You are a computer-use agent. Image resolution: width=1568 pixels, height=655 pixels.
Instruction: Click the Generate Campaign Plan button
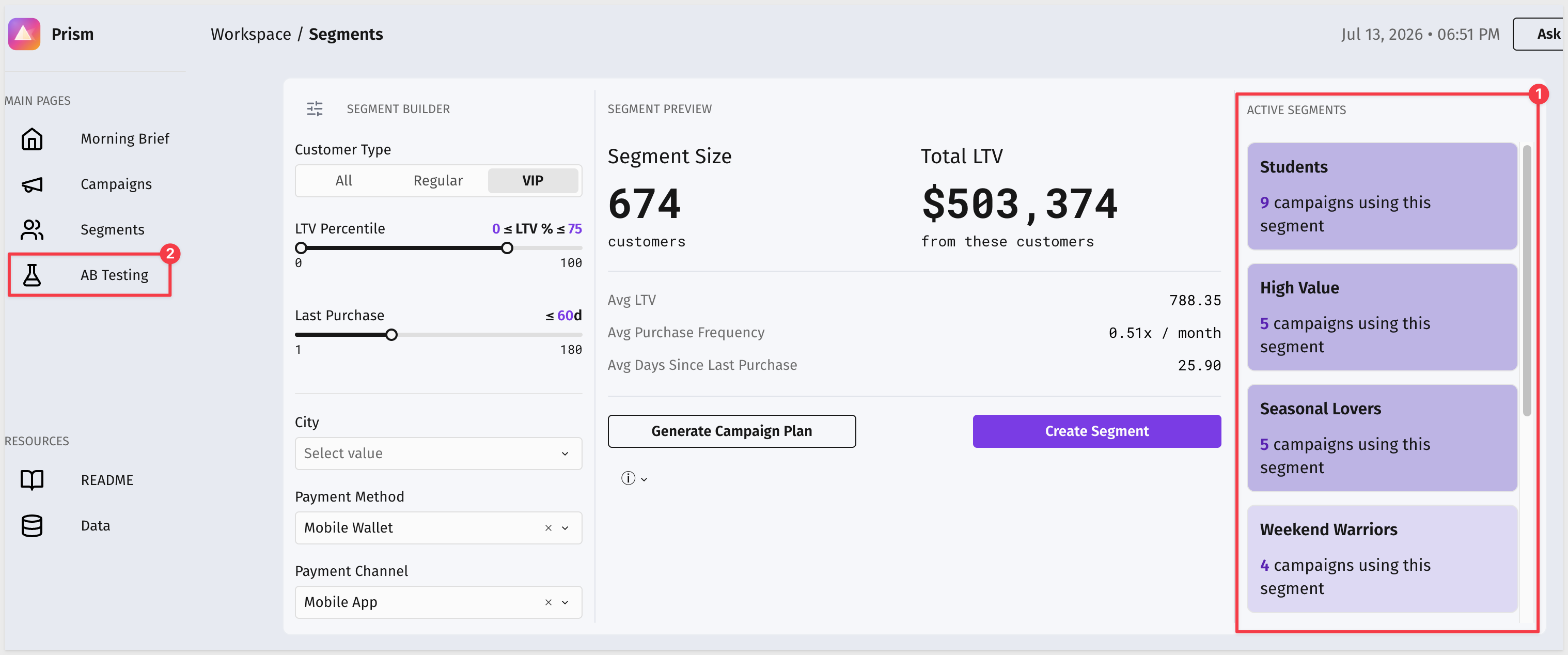click(x=732, y=432)
